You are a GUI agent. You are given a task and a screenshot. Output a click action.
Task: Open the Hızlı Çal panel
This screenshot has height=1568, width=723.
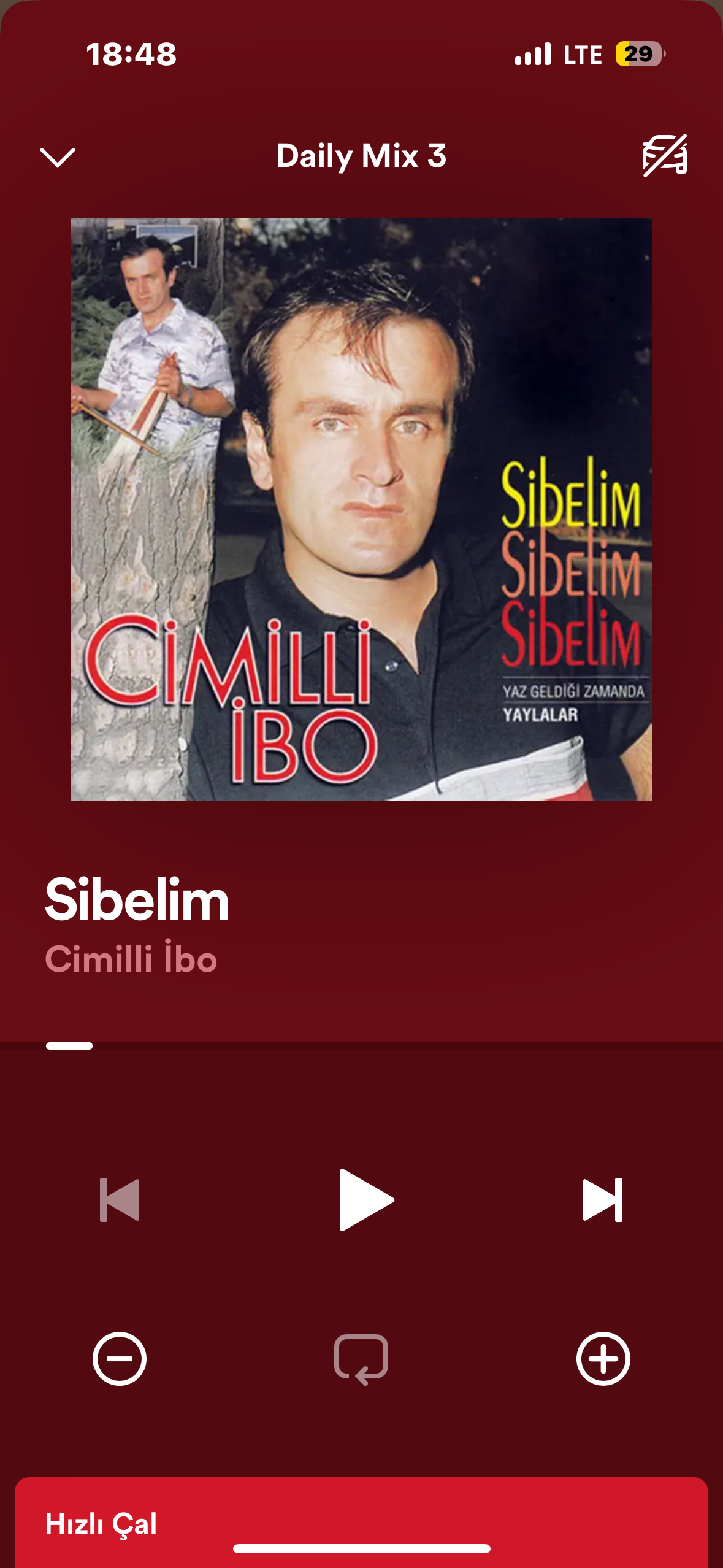361,1523
